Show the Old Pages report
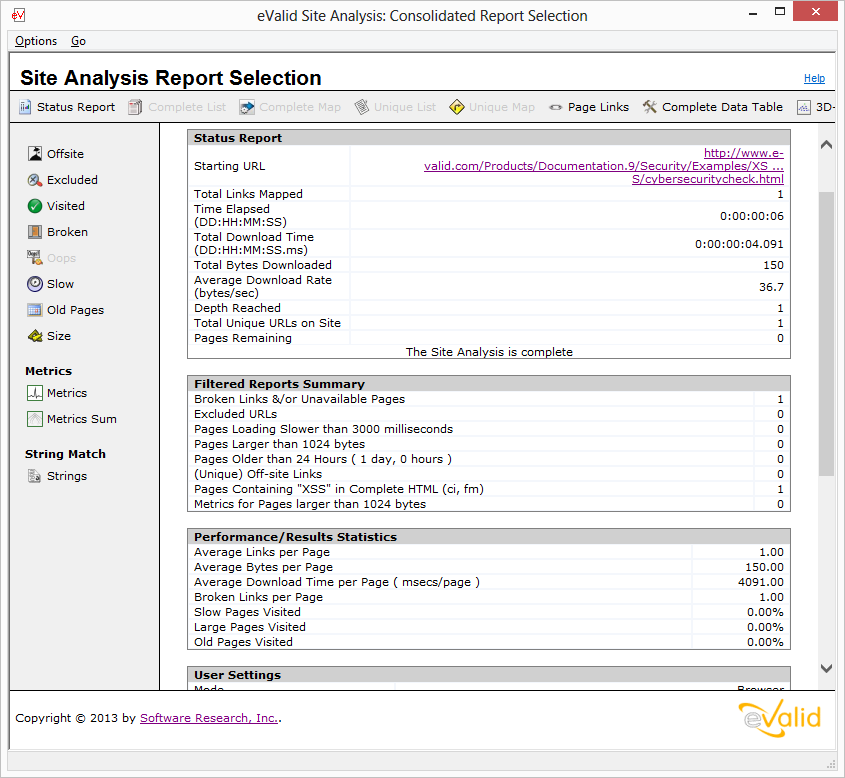The image size is (845, 778). click(75, 310)
